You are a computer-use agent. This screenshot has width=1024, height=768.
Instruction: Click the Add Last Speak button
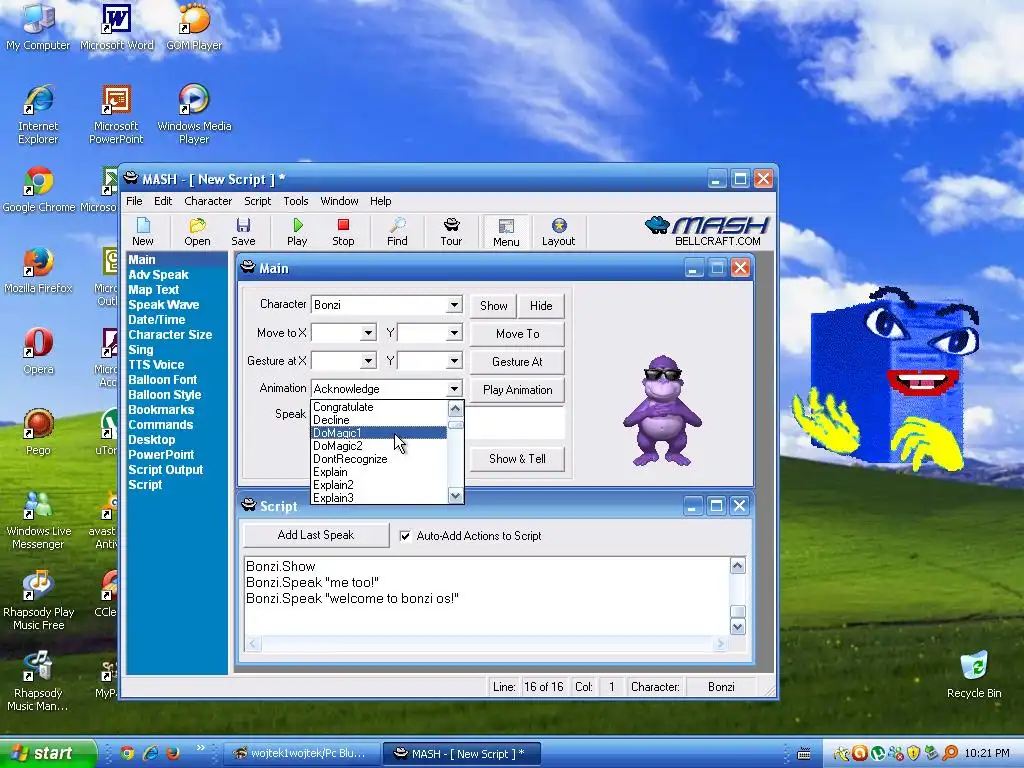coord(315,535)
